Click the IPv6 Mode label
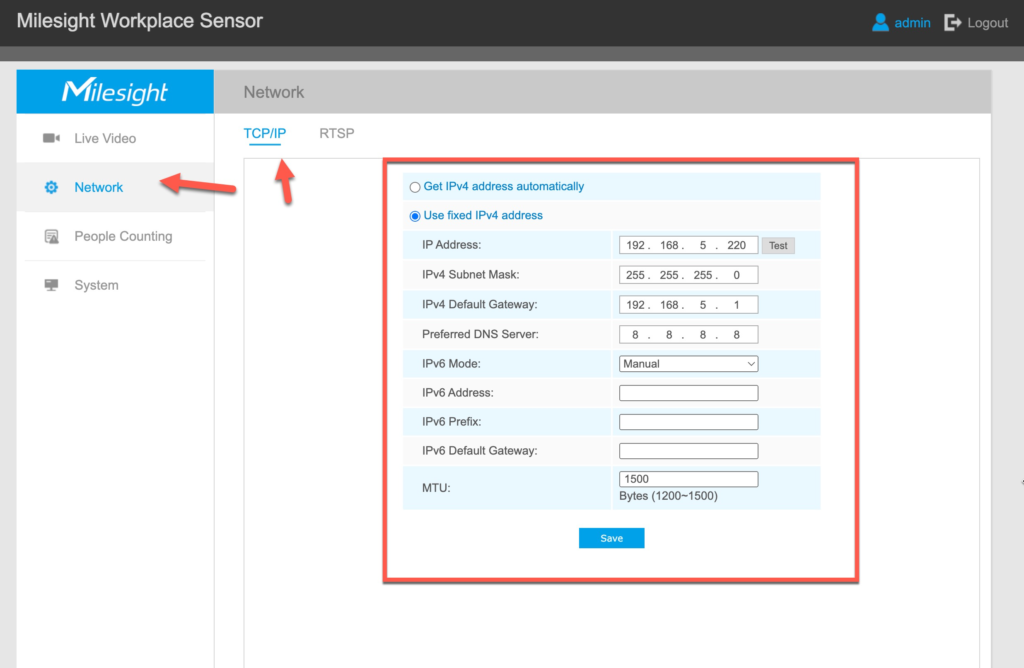The width and height of the screenshot is (1024, 668). click(x=451, y=364)
